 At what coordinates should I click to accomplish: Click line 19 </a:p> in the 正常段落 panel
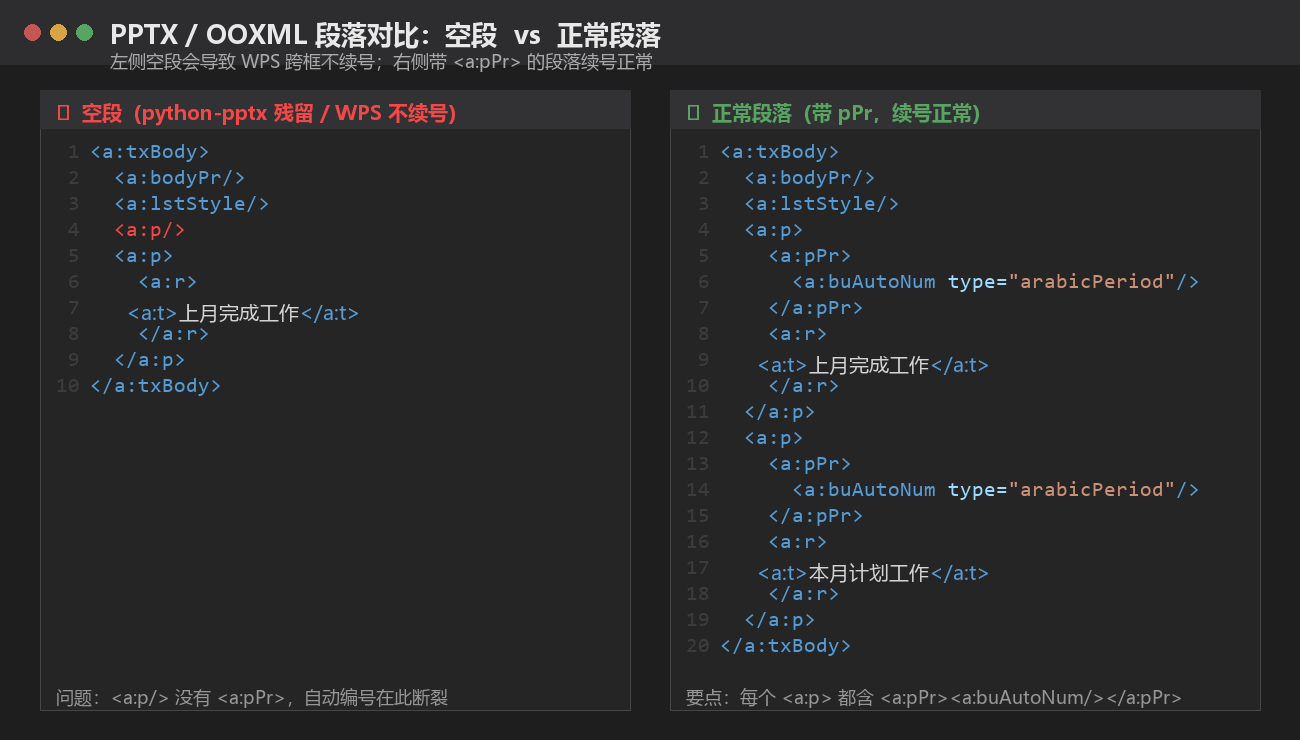[780, 620]
